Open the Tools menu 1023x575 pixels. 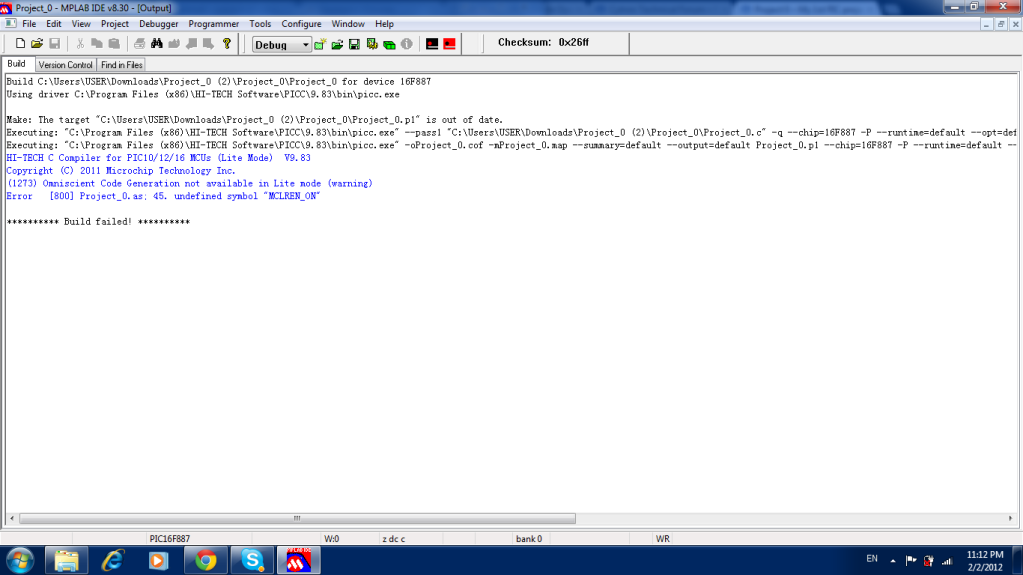click(260, 23)
